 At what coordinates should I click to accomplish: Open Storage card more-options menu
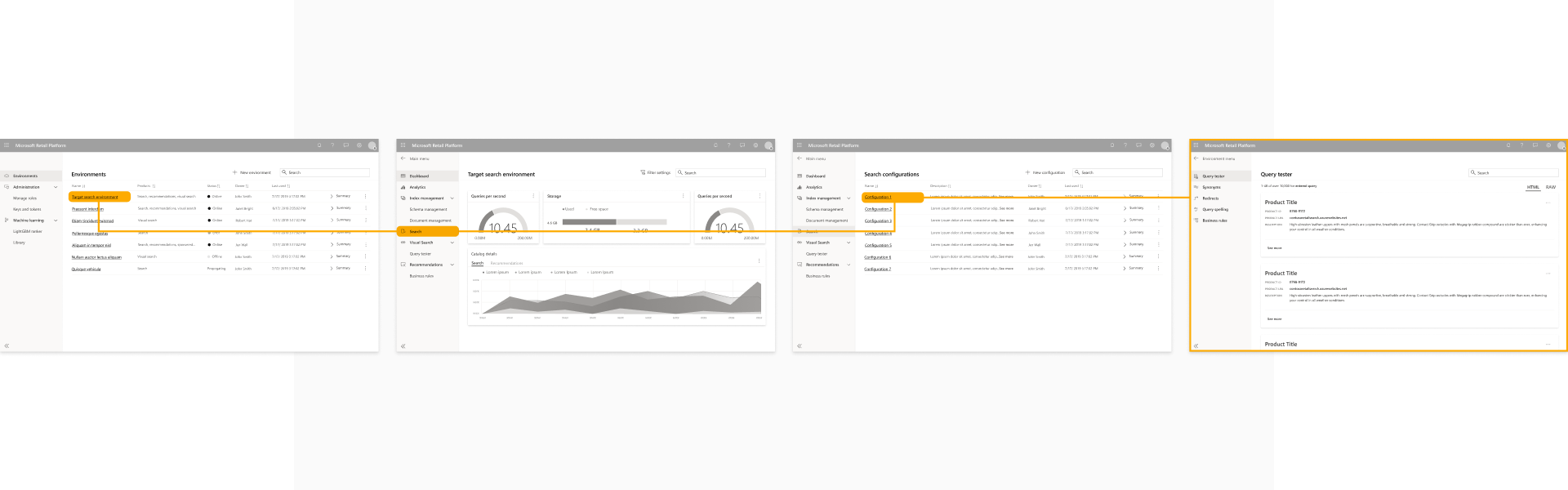pyautogui.click(x=684, y=196)
